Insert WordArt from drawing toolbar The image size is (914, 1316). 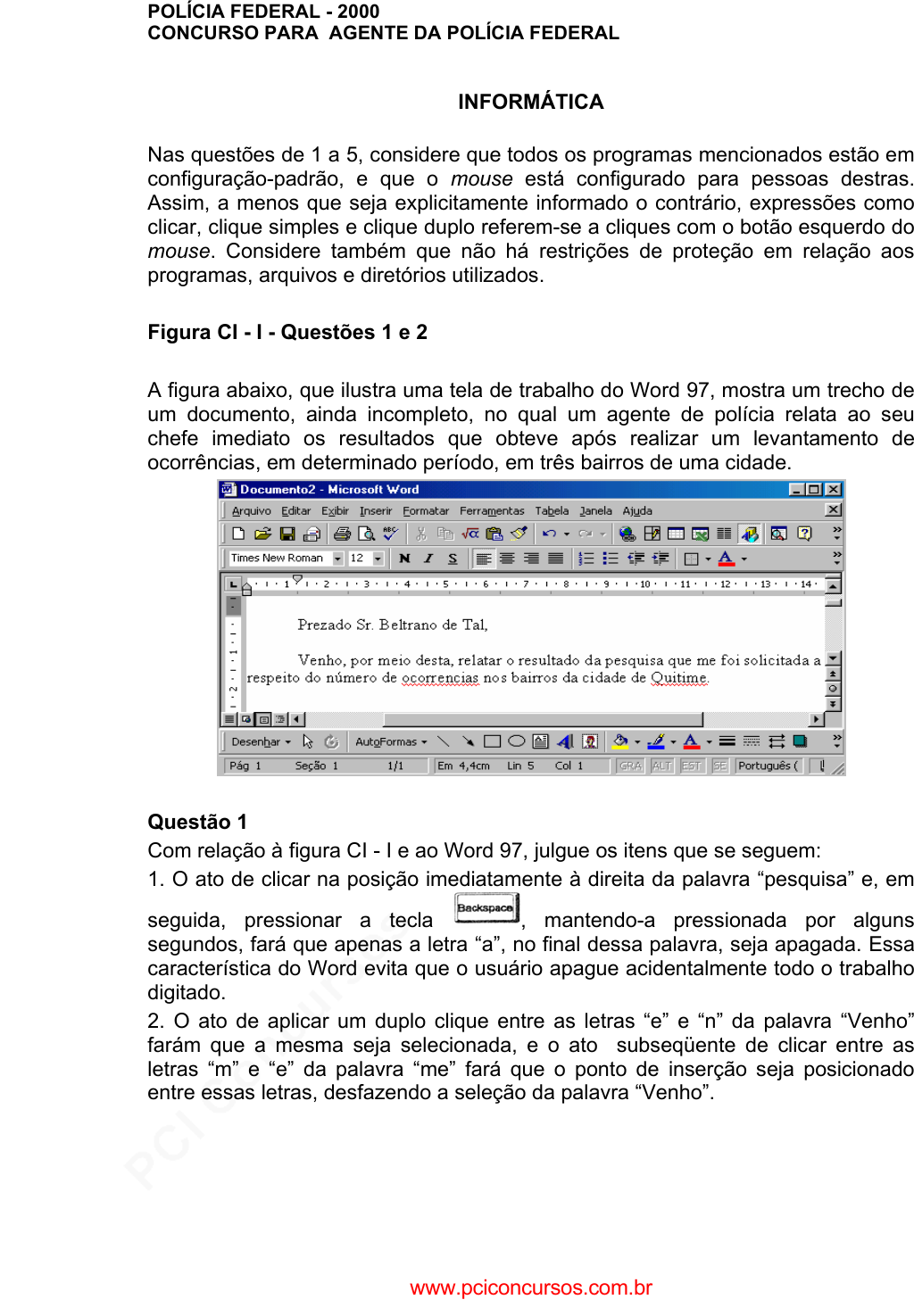point(565,741)
